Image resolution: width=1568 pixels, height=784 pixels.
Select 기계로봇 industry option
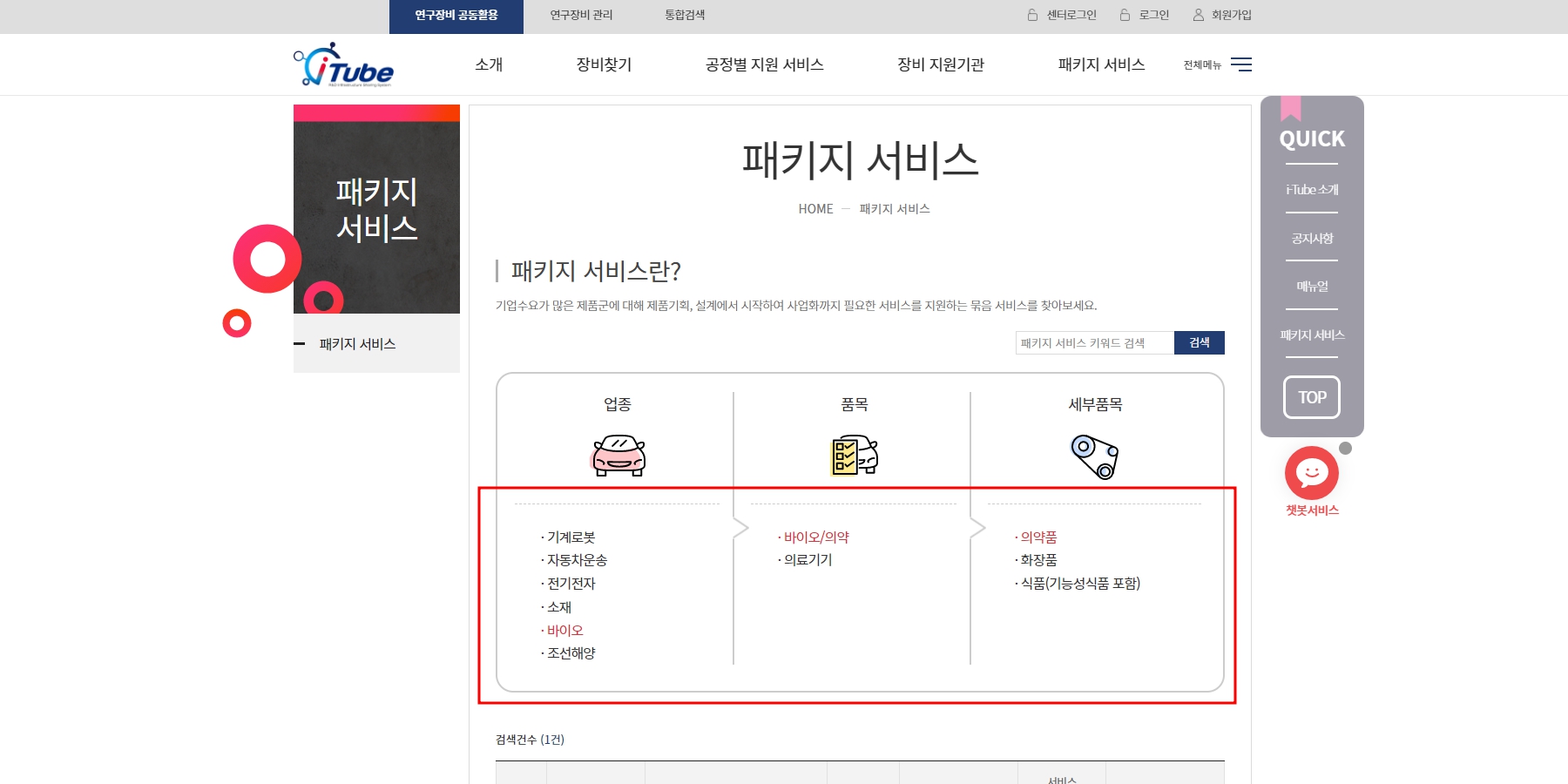(x=571, y=537)
